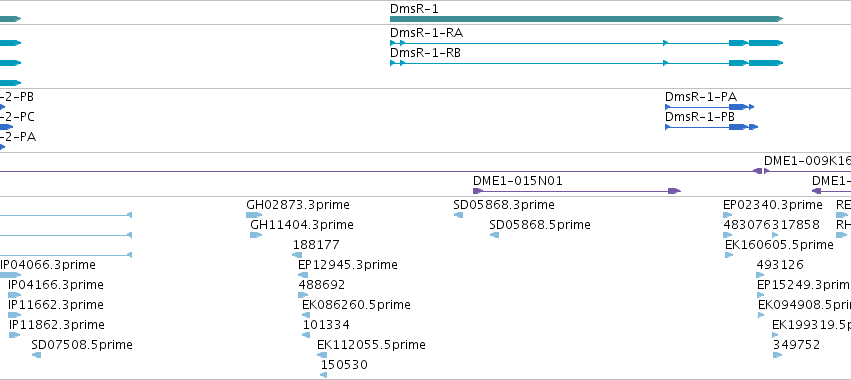The width and height of the screenshot is (851, 380).
Task: Select the EP02340.3prime feature marker
Action: (x=728, y=215)
